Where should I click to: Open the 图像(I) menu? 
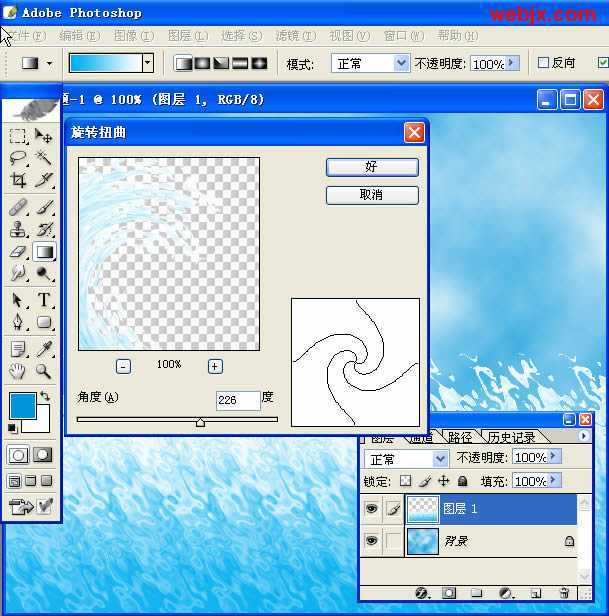(134, 36)
